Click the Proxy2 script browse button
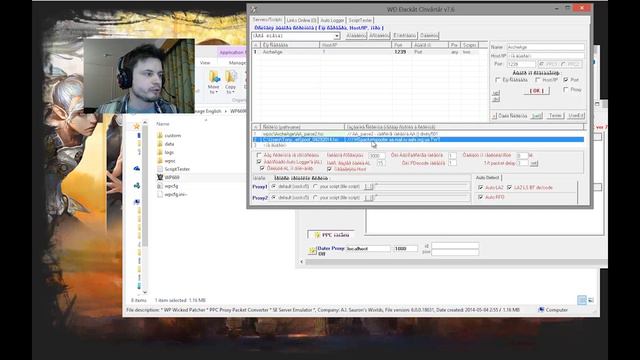This screenshot has height=360, width=640. [369, 198]
